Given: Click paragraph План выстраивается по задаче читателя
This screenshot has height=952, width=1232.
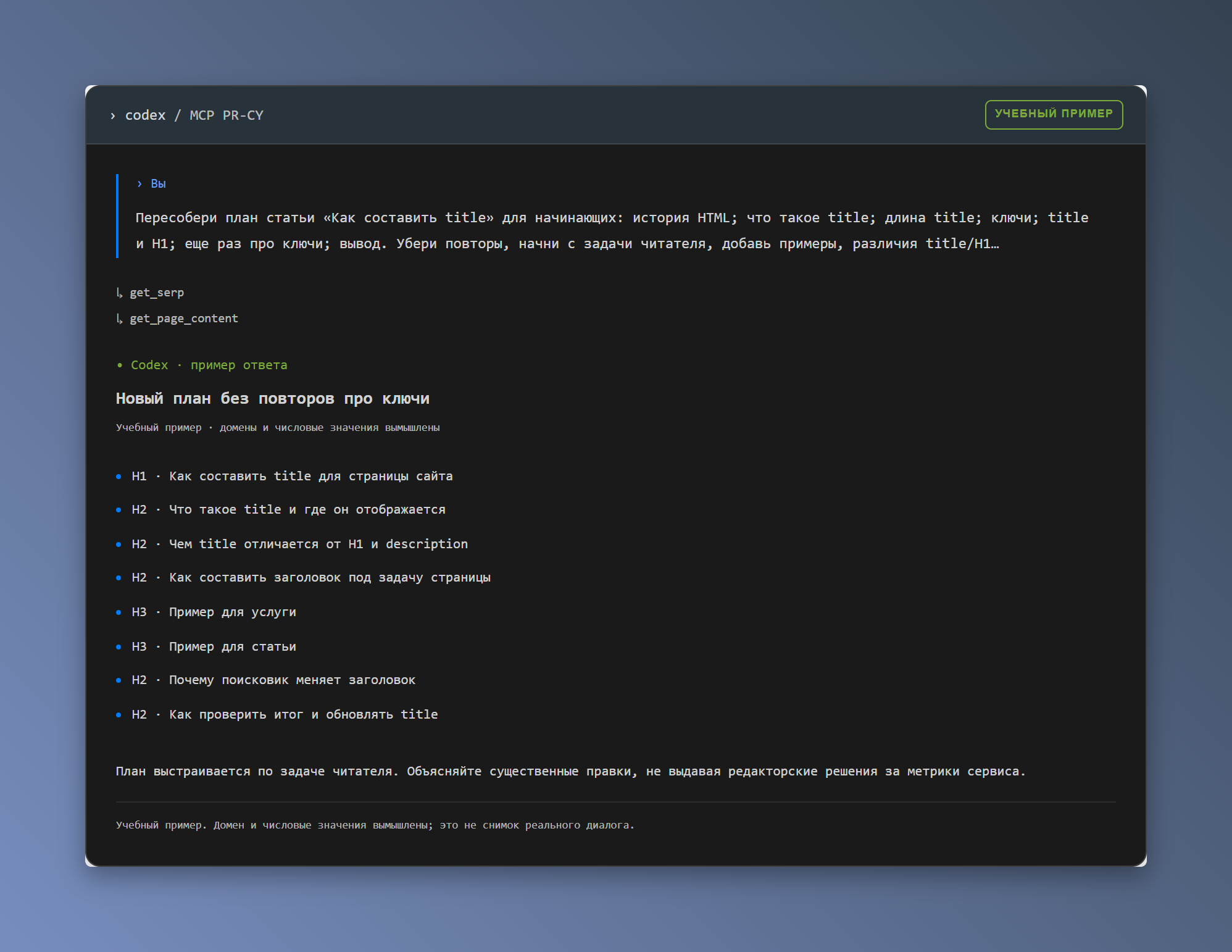Looking at the screenshot, I should click(x=570, y=771).
